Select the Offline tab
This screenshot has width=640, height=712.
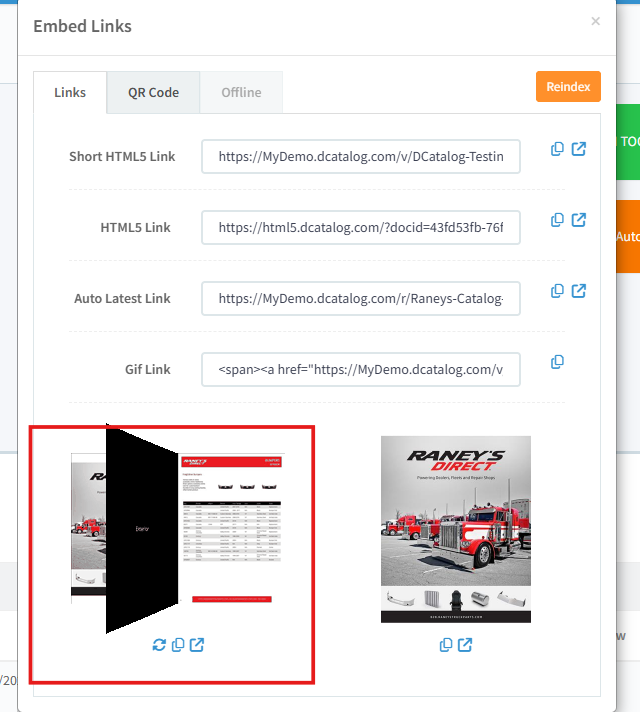241,92
